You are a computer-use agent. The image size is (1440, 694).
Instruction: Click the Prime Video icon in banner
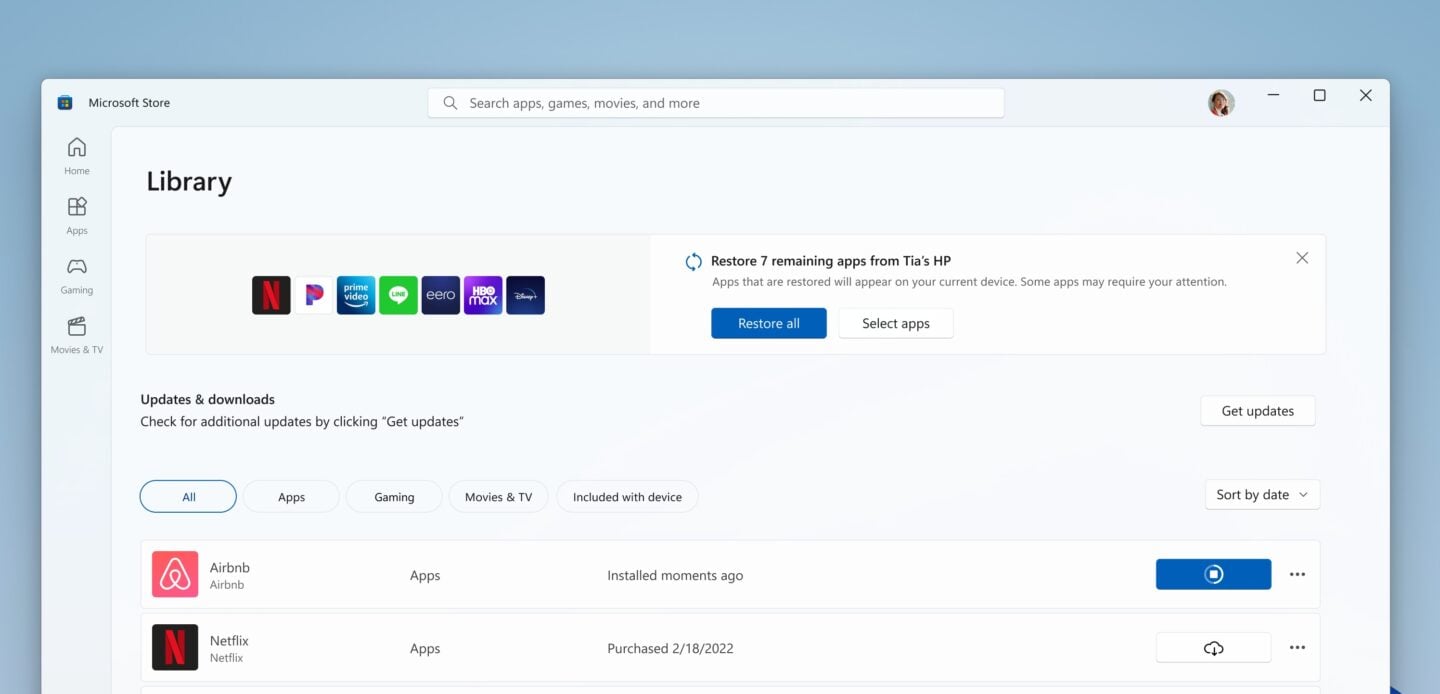click(356, 295)
